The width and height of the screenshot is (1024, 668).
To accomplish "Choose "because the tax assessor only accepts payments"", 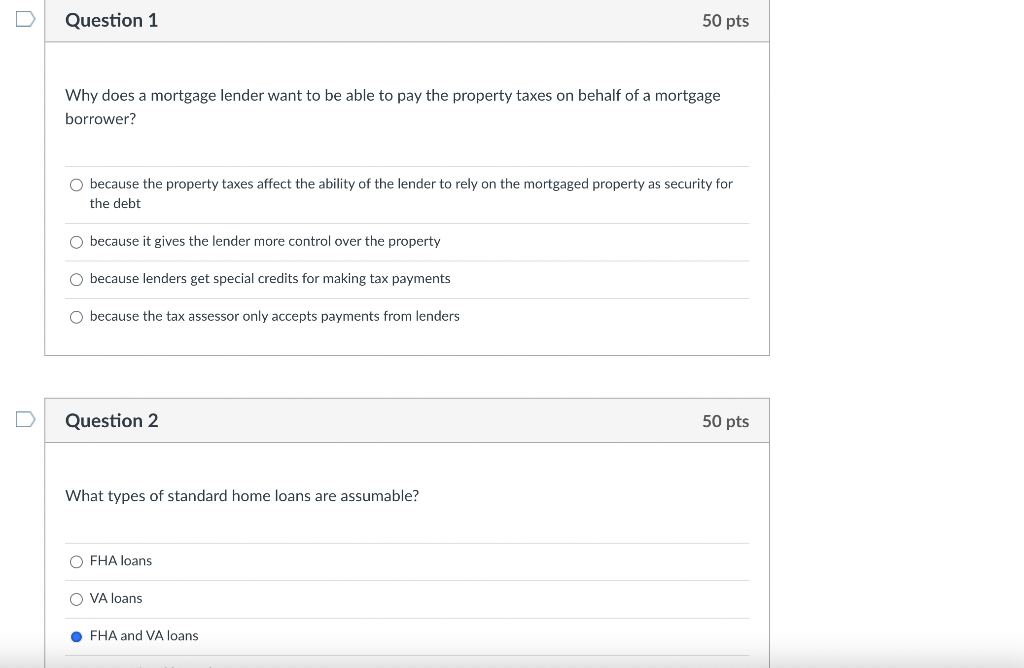I will coord(76,317).
